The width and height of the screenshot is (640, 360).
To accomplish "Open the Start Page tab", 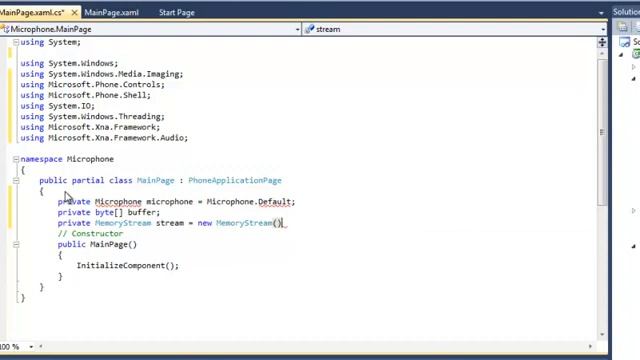I will coord(177,13).
